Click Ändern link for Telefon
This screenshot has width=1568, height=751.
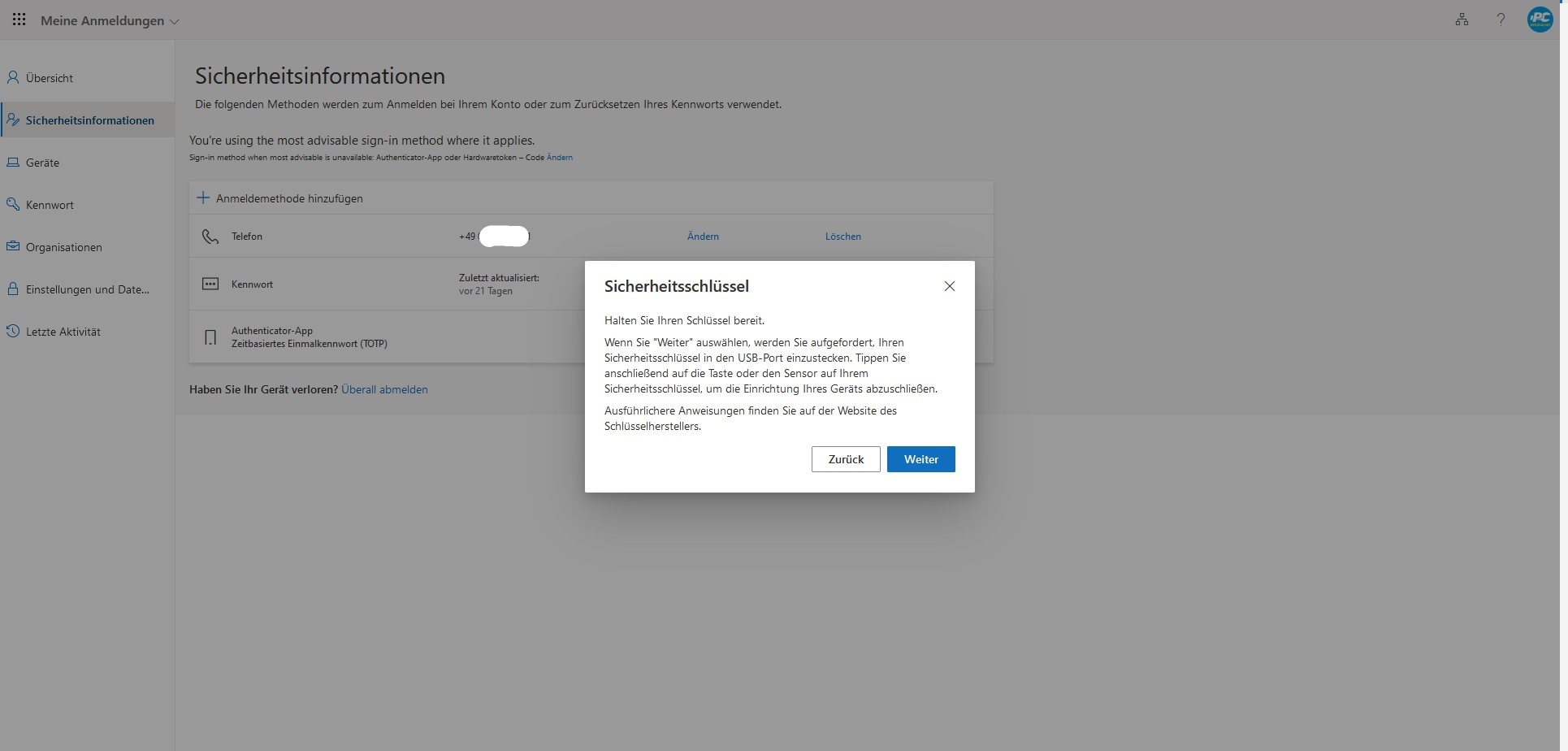703,237
